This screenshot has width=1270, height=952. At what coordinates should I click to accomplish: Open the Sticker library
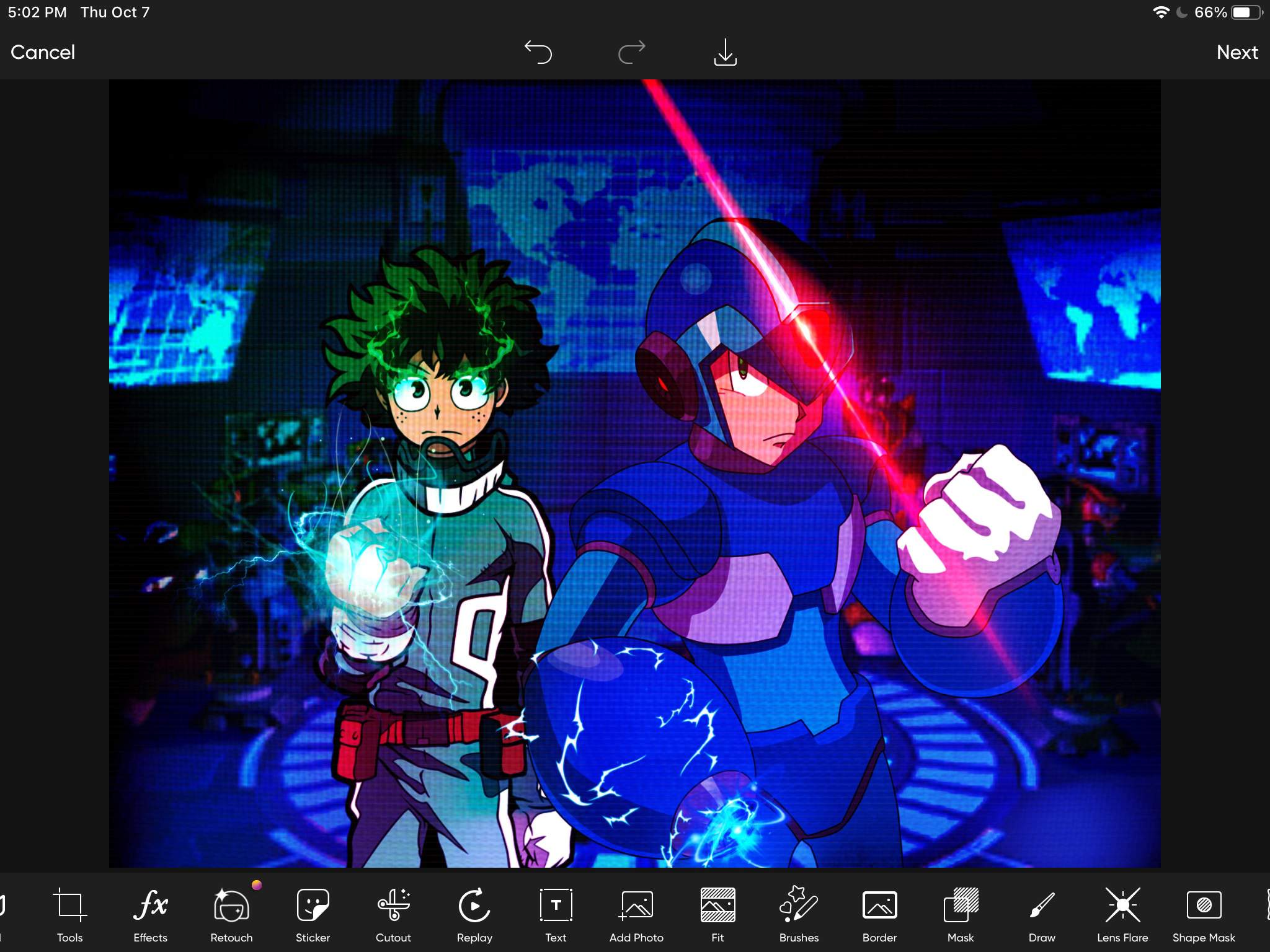pos(313,914)
